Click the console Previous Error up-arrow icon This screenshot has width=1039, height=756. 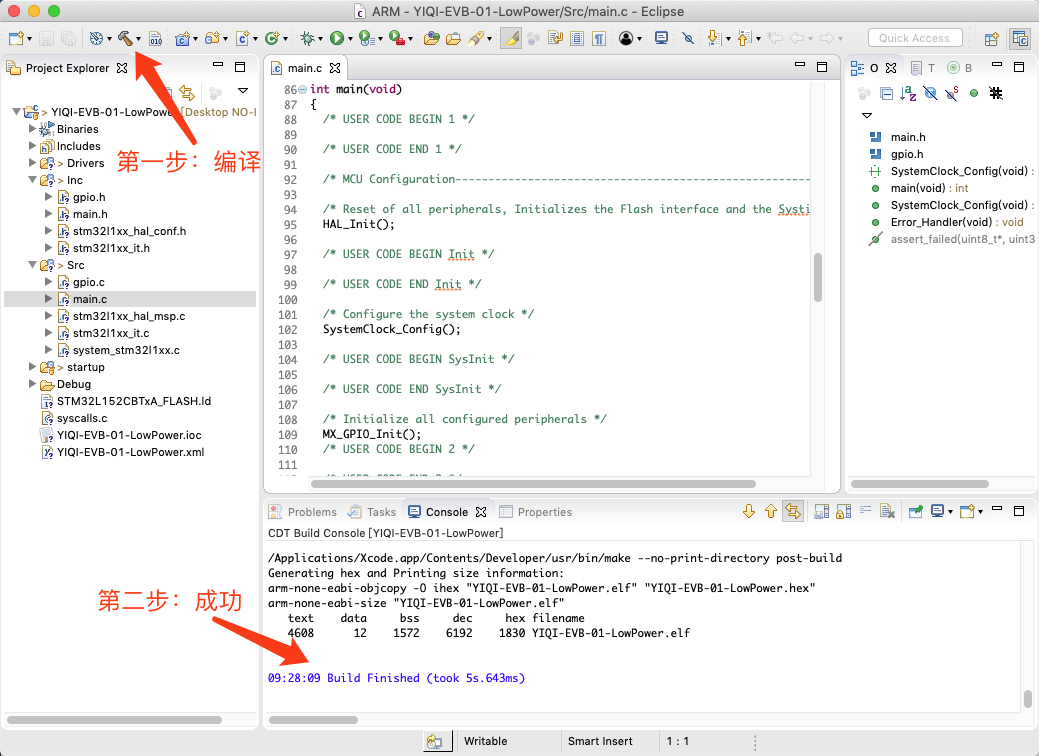pyautogui.click(x=771, y=512)
